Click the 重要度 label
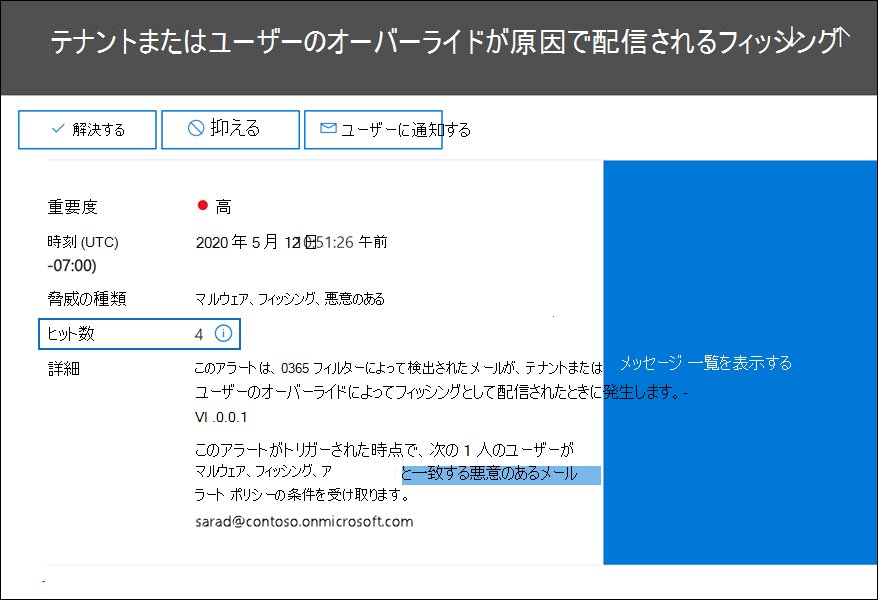Image resolution: width=878 pixels, height=600 pixels. click(72, 207)
